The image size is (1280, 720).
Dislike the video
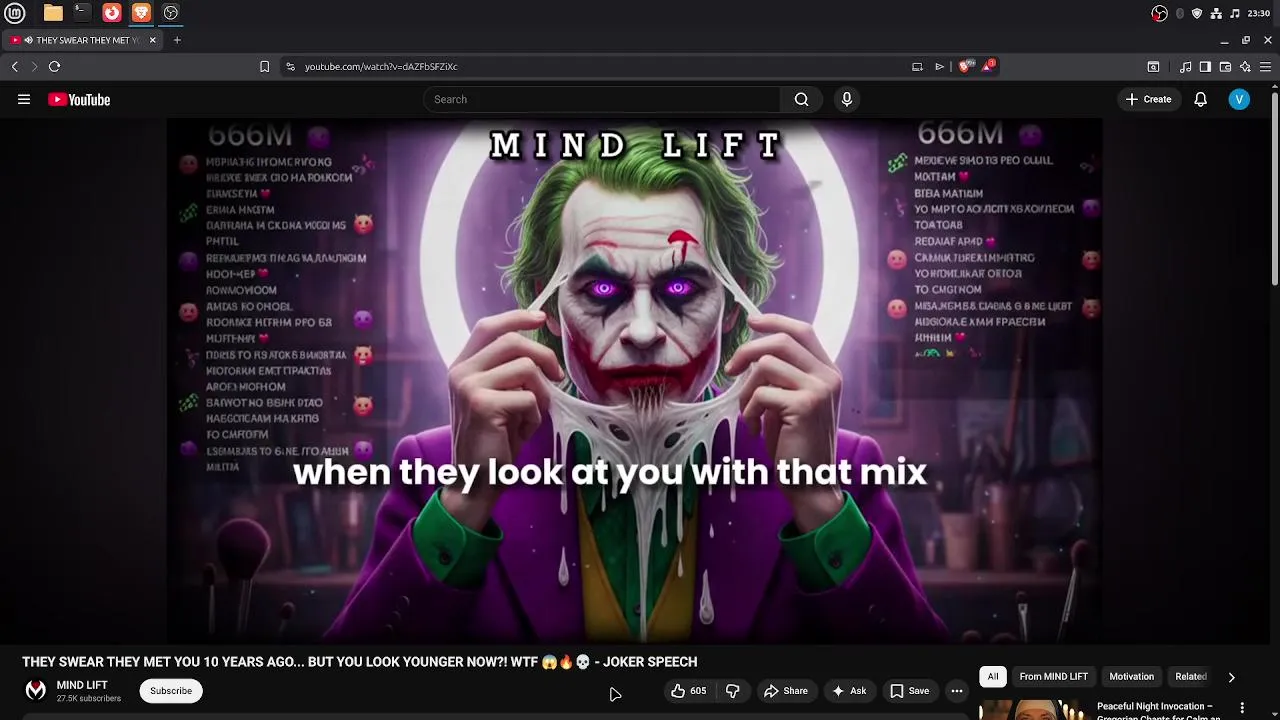click(x=732, y=691)
